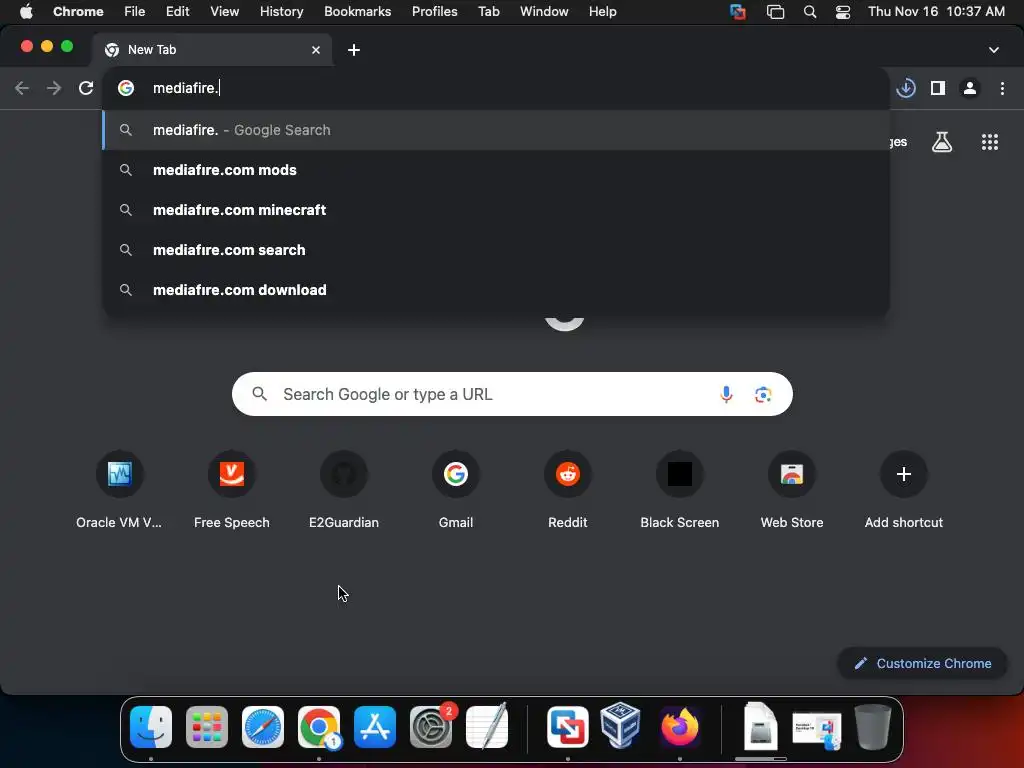1024x768 pixels.
Task: Open the Help menu
Action: tap(602, 12)
